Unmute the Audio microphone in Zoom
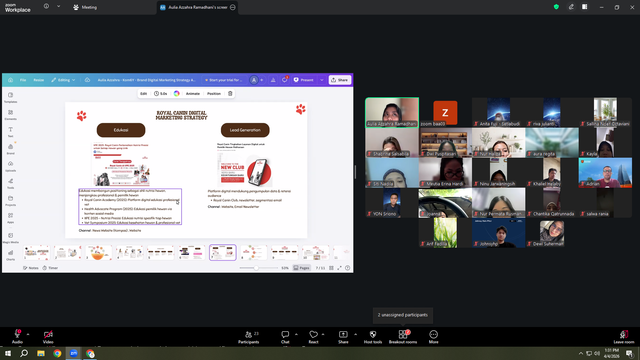Viewport: 640px width, 360px height. click(17, 336)
